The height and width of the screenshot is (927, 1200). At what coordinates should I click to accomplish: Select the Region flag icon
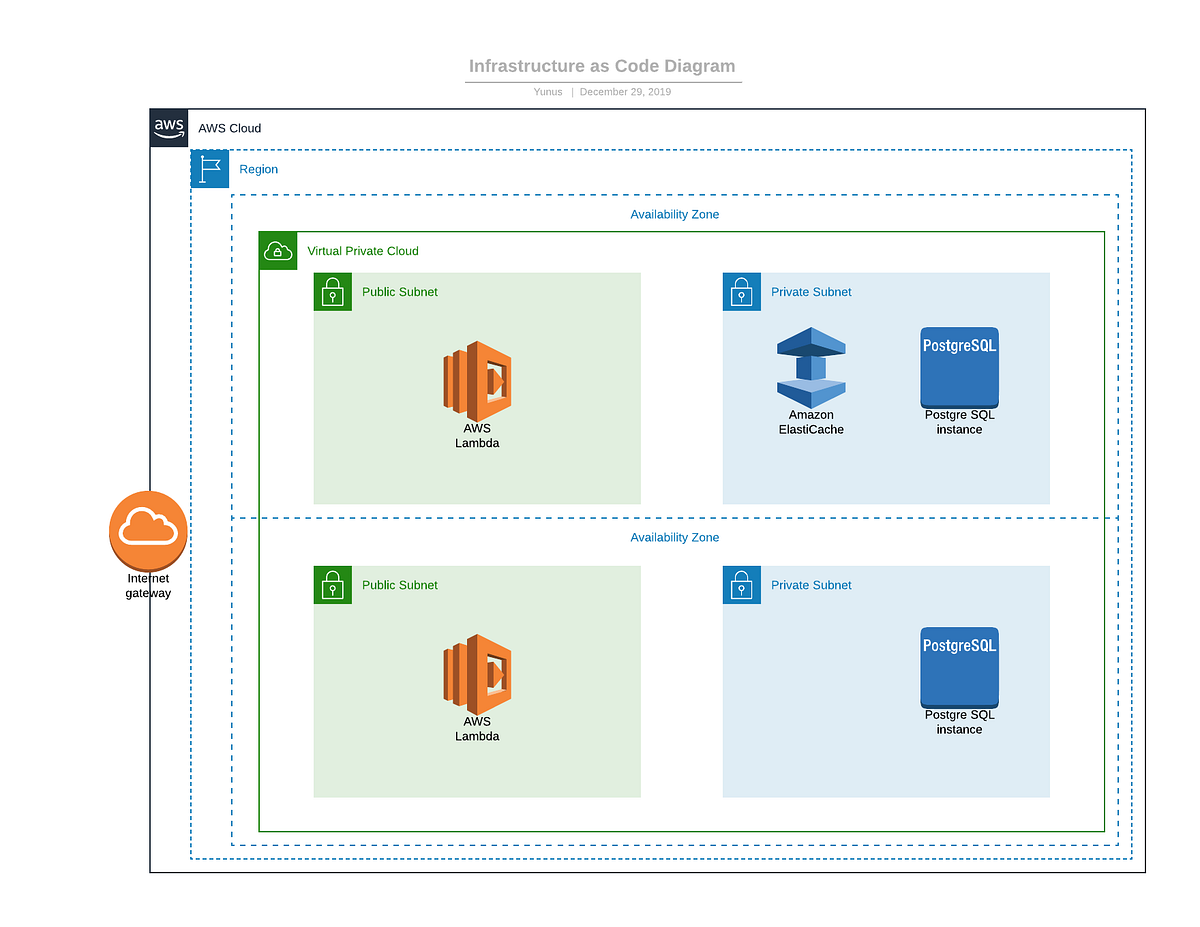209,168
